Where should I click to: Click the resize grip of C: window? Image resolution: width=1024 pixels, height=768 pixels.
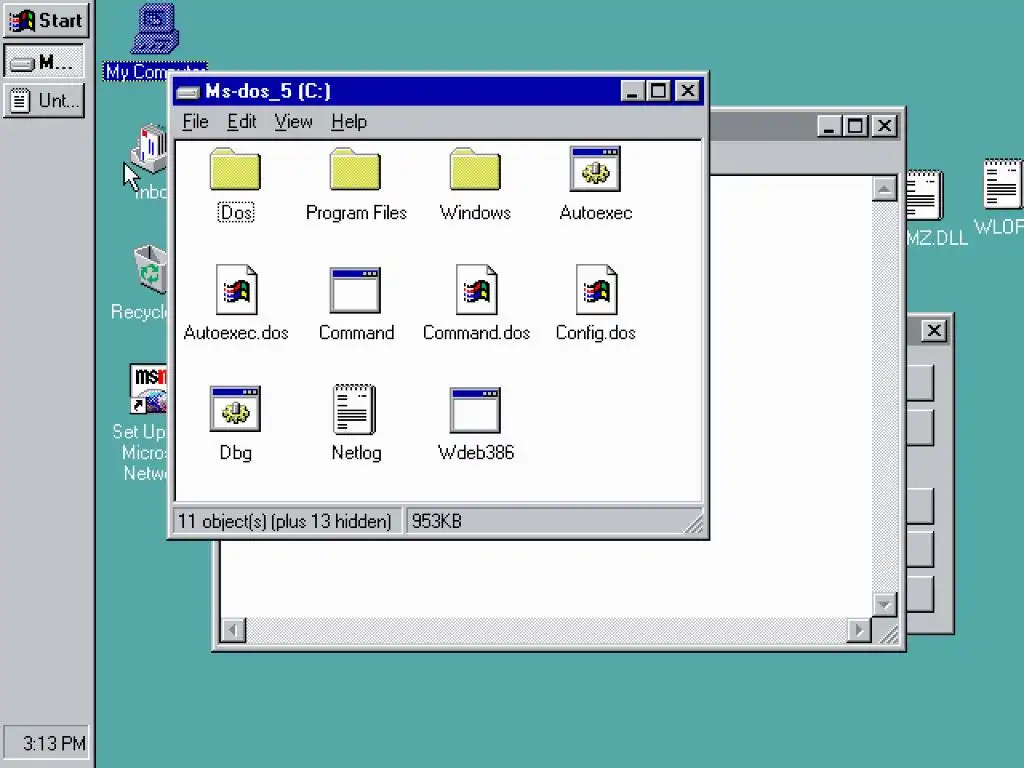point(694,524)
